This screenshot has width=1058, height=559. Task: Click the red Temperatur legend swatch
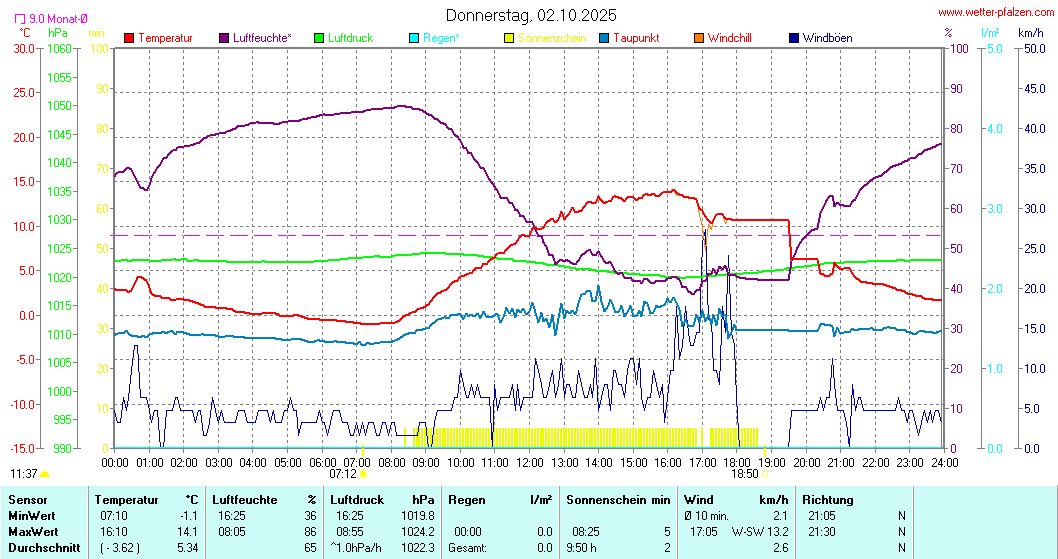tap(129, 38)
